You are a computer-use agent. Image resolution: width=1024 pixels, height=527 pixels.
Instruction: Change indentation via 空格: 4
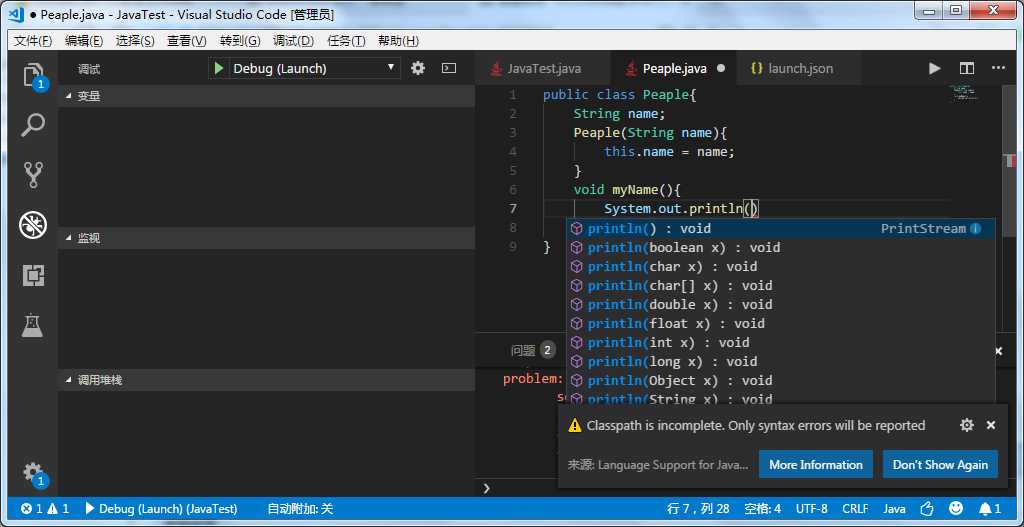(x=762, y=508)
